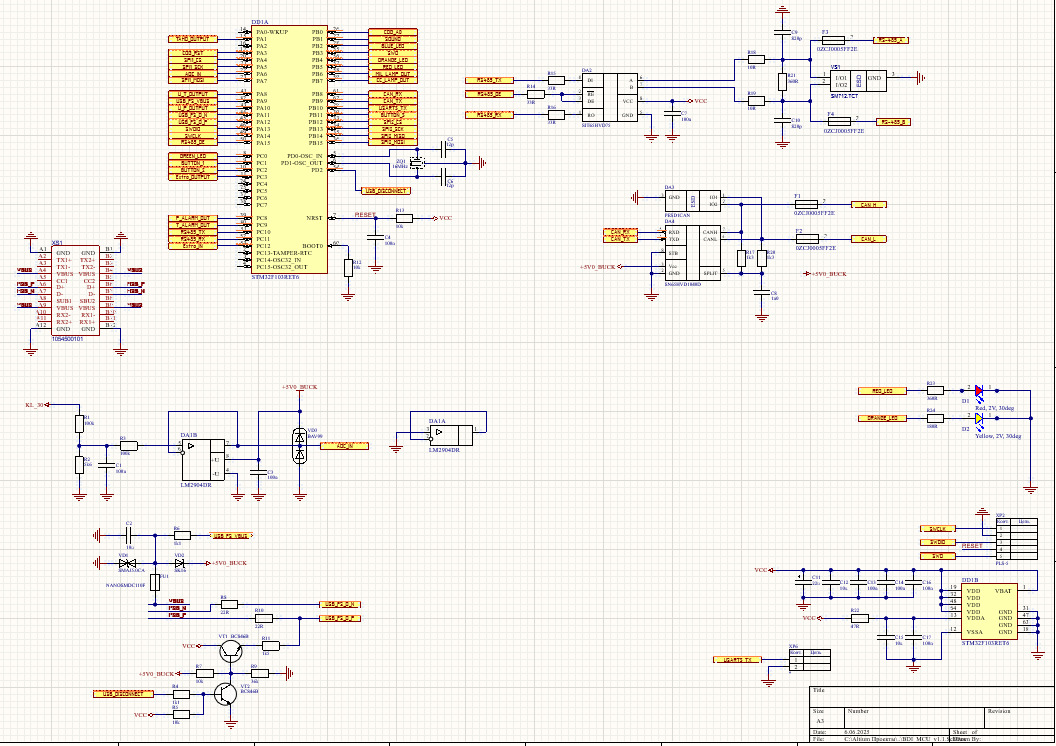The image size is (1056, 746).
Task: Click the BUTTON_3 net label
Action: (x=393, y=115)
